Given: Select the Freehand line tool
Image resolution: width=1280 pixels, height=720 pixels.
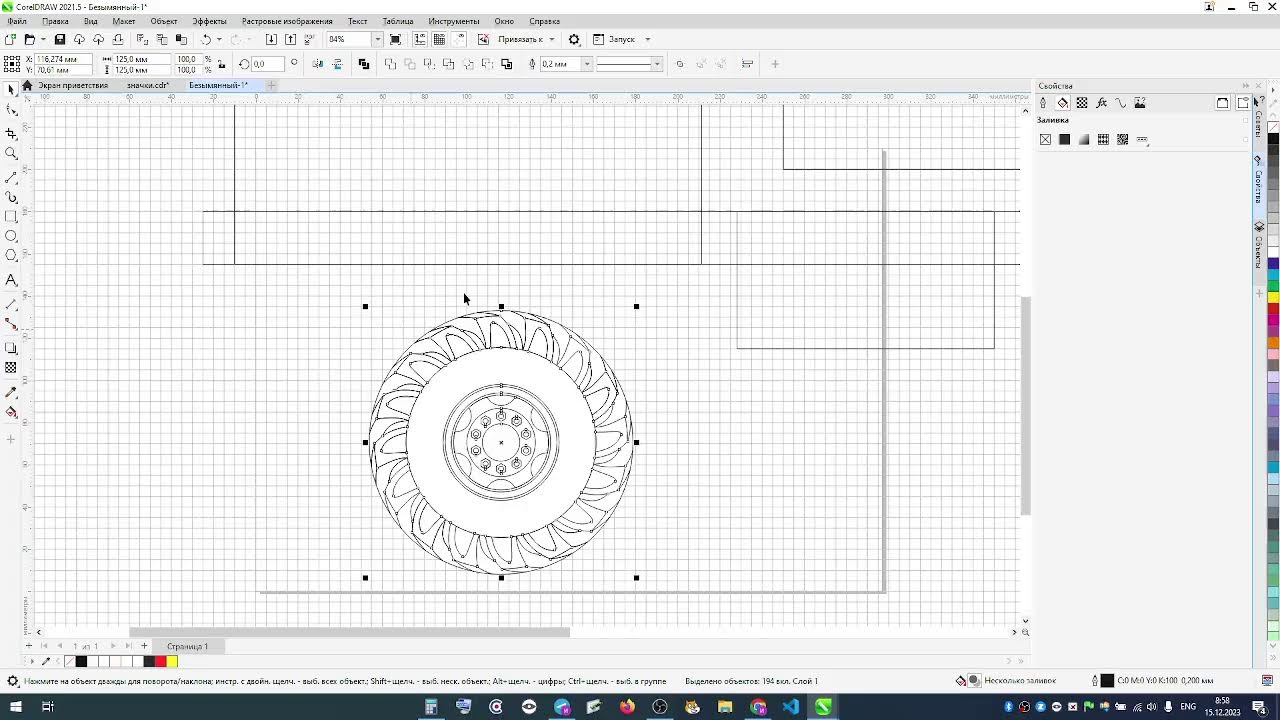Looking at the screenshot, I should coord(11,177).
